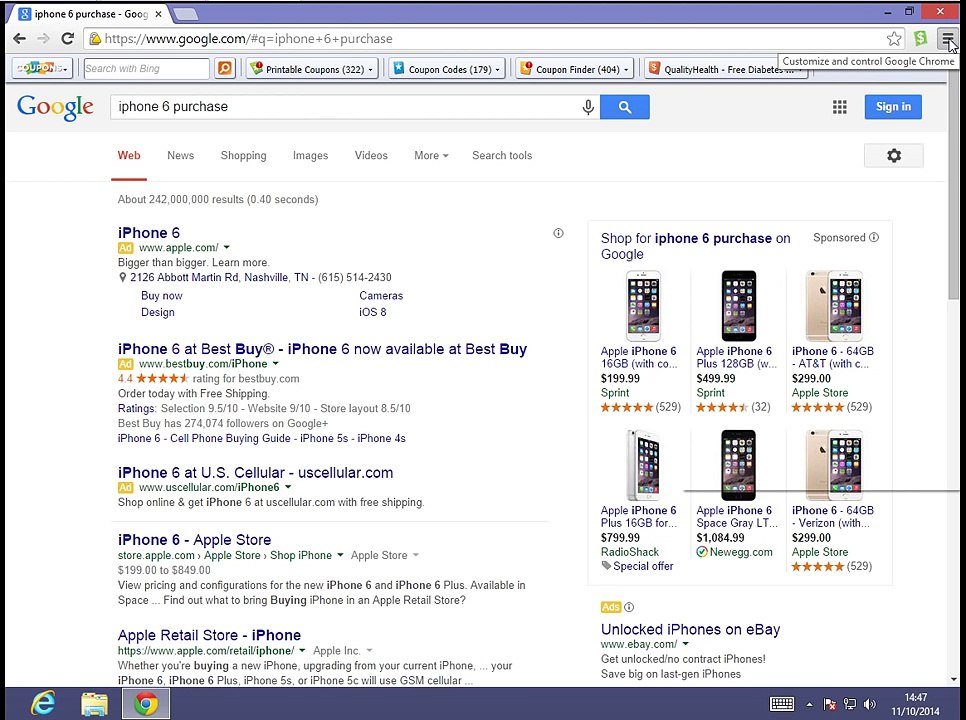Open the settings gear icon
This screenshot has height=720, width=966.
894,155
